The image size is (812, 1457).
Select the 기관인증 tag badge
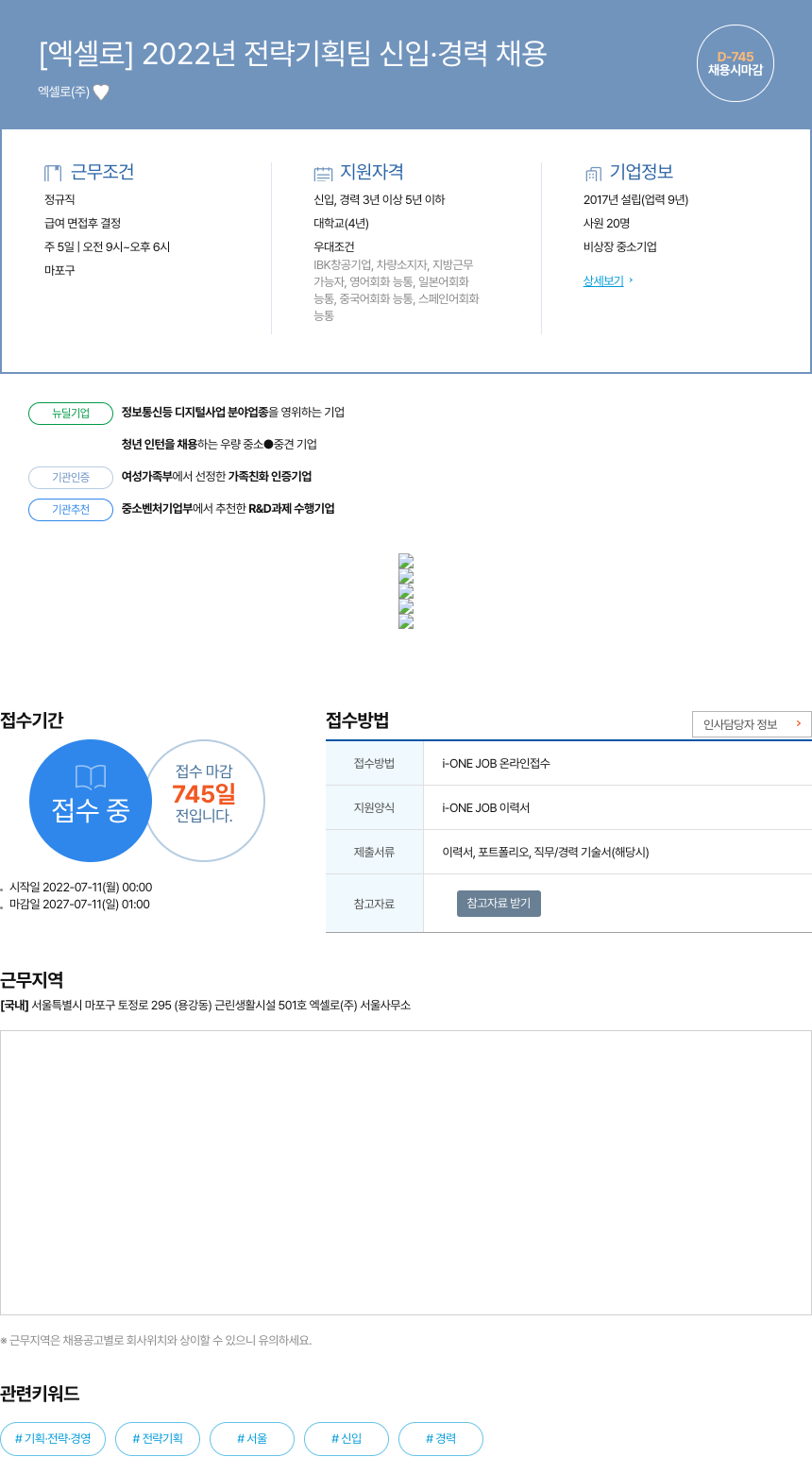[71, 478]
